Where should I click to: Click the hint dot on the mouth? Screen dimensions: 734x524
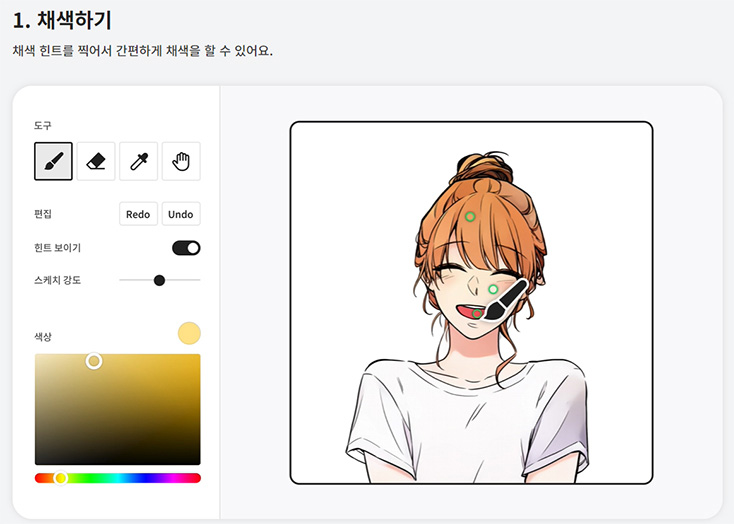(477, 313)
